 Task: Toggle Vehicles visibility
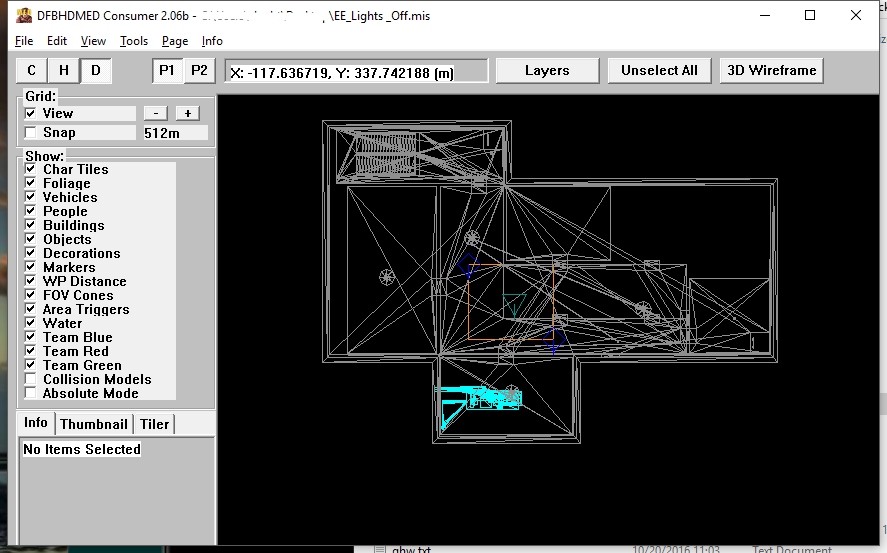pyautogui.click(x=31, y=197)
